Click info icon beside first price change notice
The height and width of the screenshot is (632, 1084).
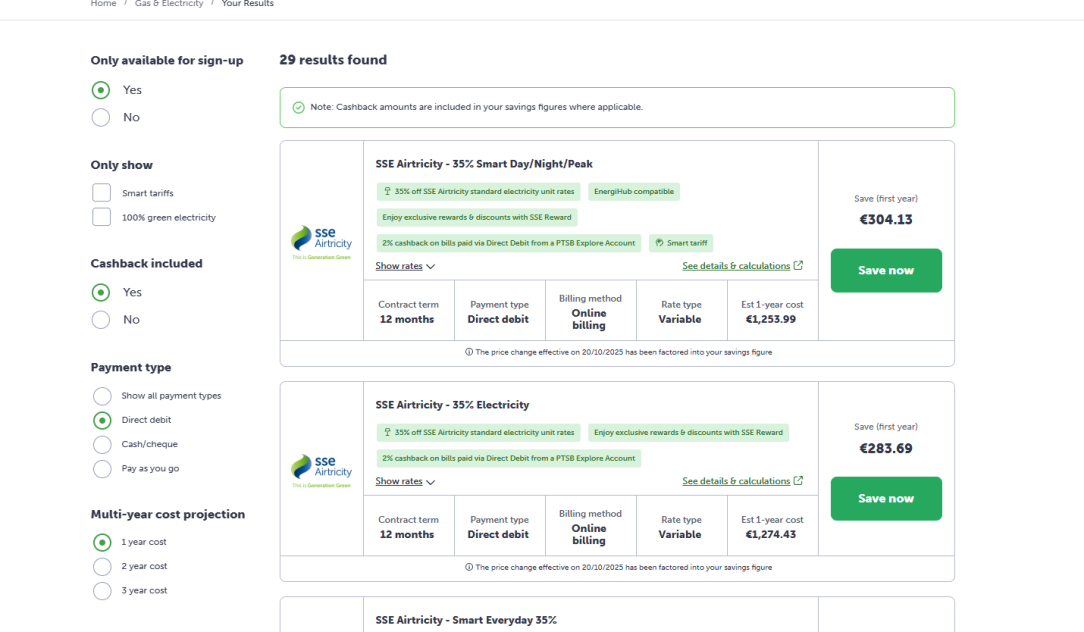[x=469, y=352]
